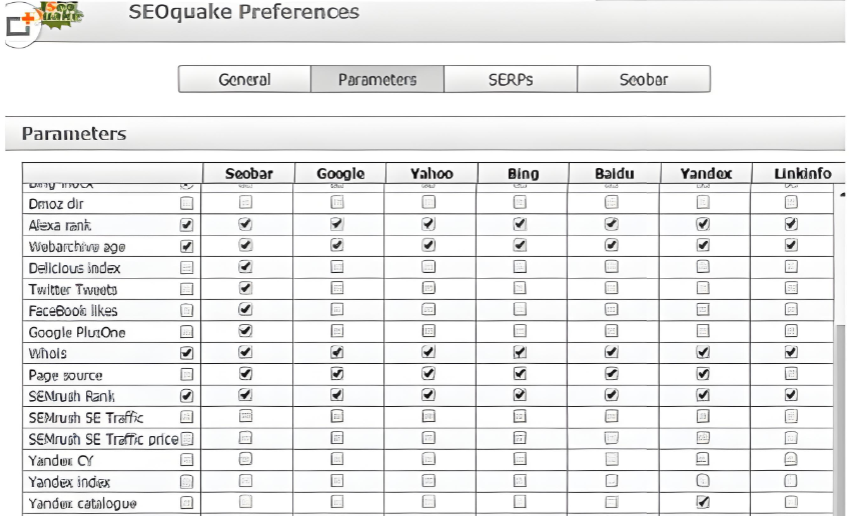Toggle Webarchive age for Yahoo column
The height and width of the screenshot is (516, 851).
[x=428, y=246]
